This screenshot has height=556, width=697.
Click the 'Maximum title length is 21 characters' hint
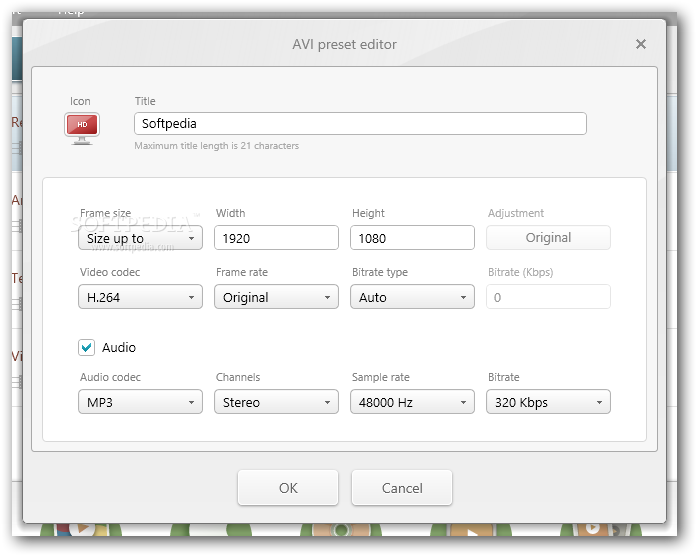click(216, 146)
